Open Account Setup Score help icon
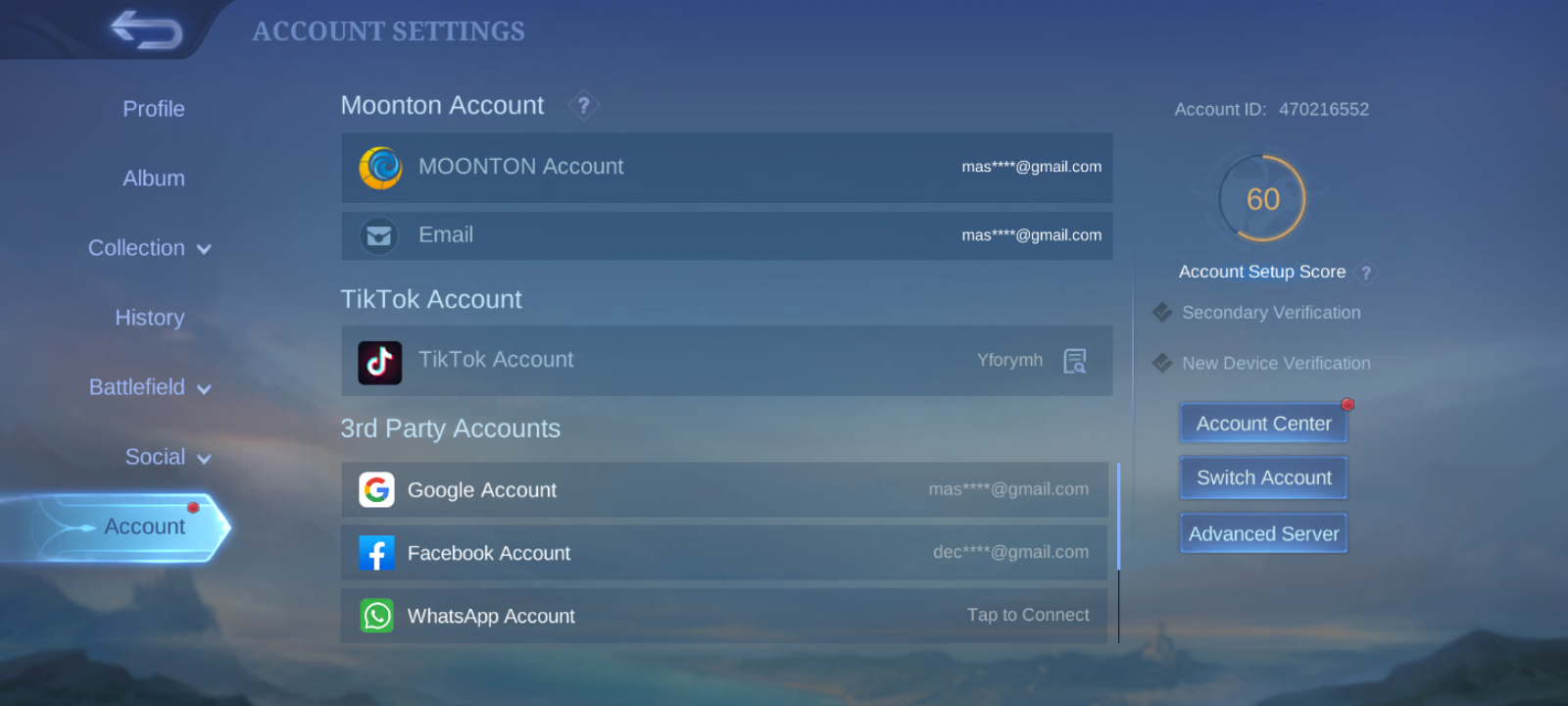Image resolution: width=1568 pixels, height=706 pixels. coord(1366,273)
